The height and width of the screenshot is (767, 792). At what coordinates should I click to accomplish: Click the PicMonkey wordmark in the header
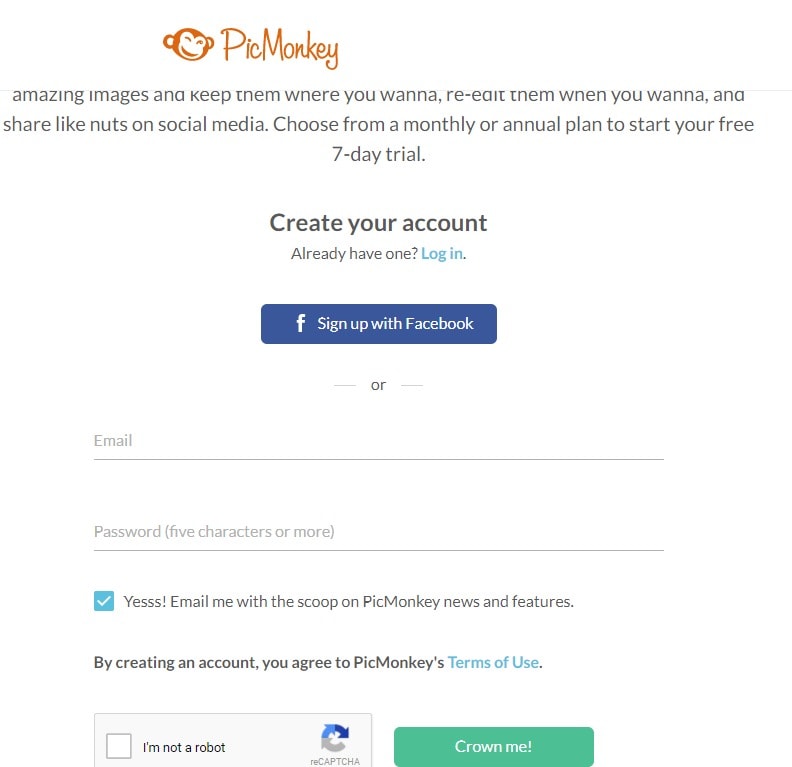click(x=279, y=48)
